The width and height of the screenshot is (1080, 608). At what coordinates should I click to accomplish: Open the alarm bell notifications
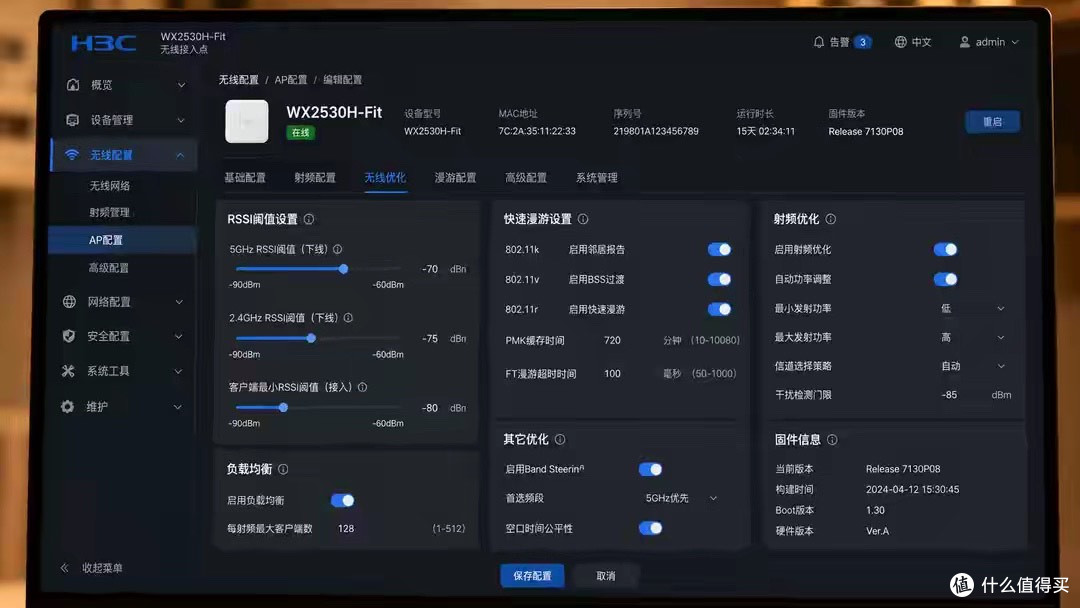coord(818,42)
